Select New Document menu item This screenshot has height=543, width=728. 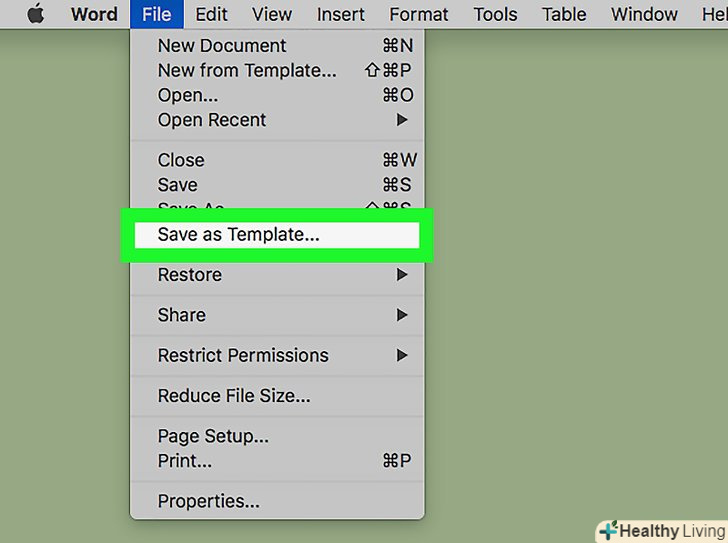point(222,46)
